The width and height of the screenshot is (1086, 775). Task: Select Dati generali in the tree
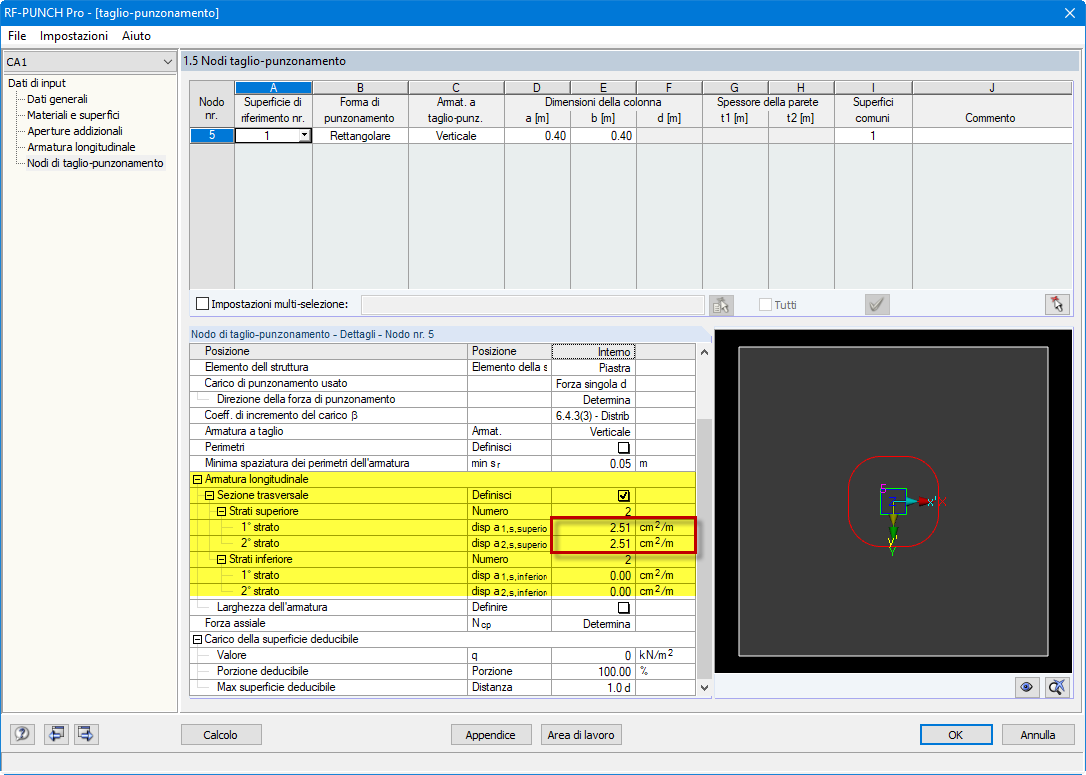57,99
